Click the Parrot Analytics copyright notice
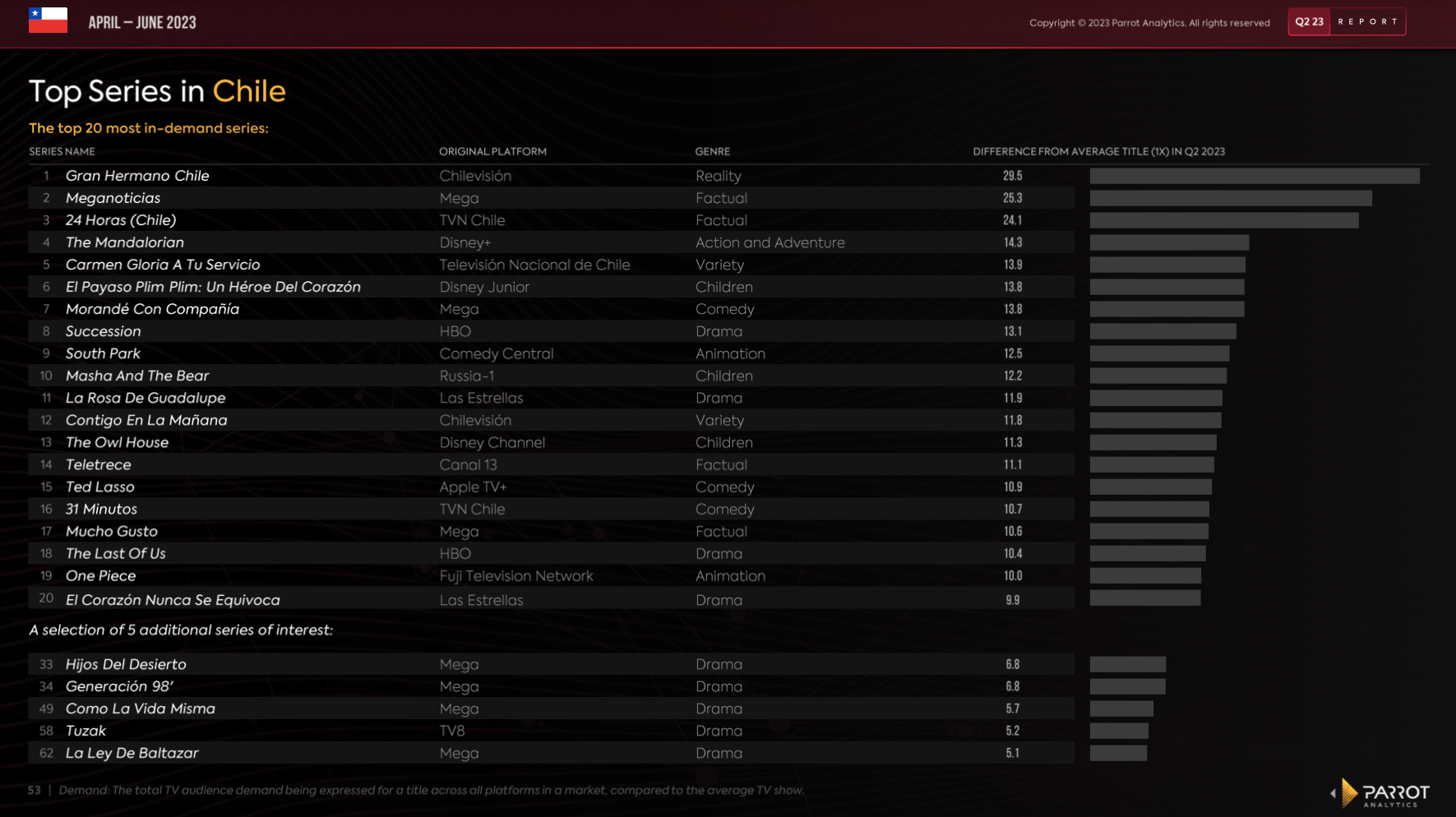 point(1149,23)
